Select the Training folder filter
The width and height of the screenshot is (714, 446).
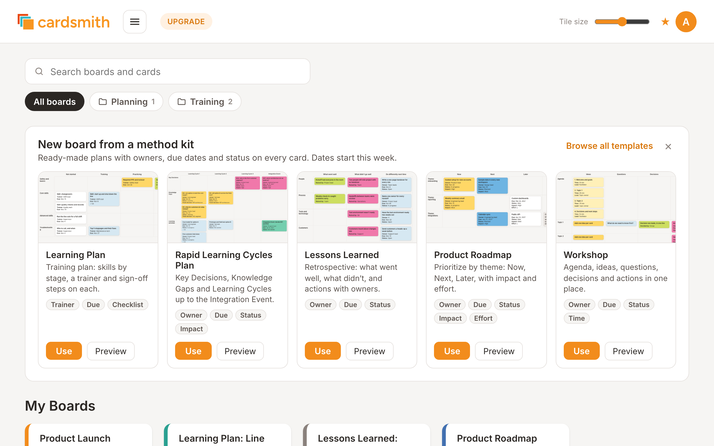205,102
